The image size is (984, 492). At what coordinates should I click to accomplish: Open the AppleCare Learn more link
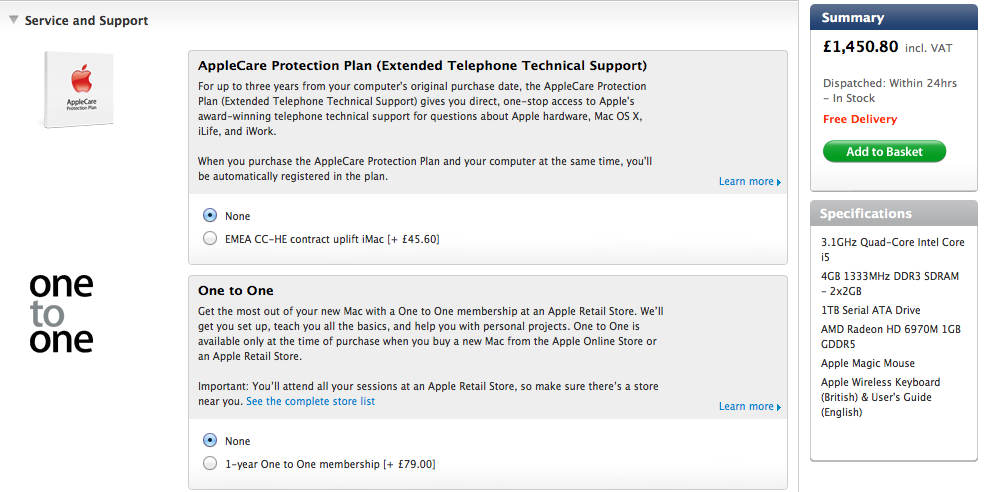746,182
